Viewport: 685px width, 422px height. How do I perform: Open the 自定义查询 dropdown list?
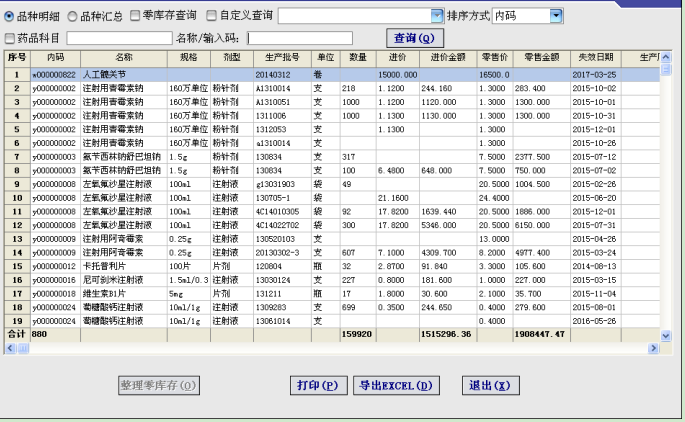pos(436,16)
